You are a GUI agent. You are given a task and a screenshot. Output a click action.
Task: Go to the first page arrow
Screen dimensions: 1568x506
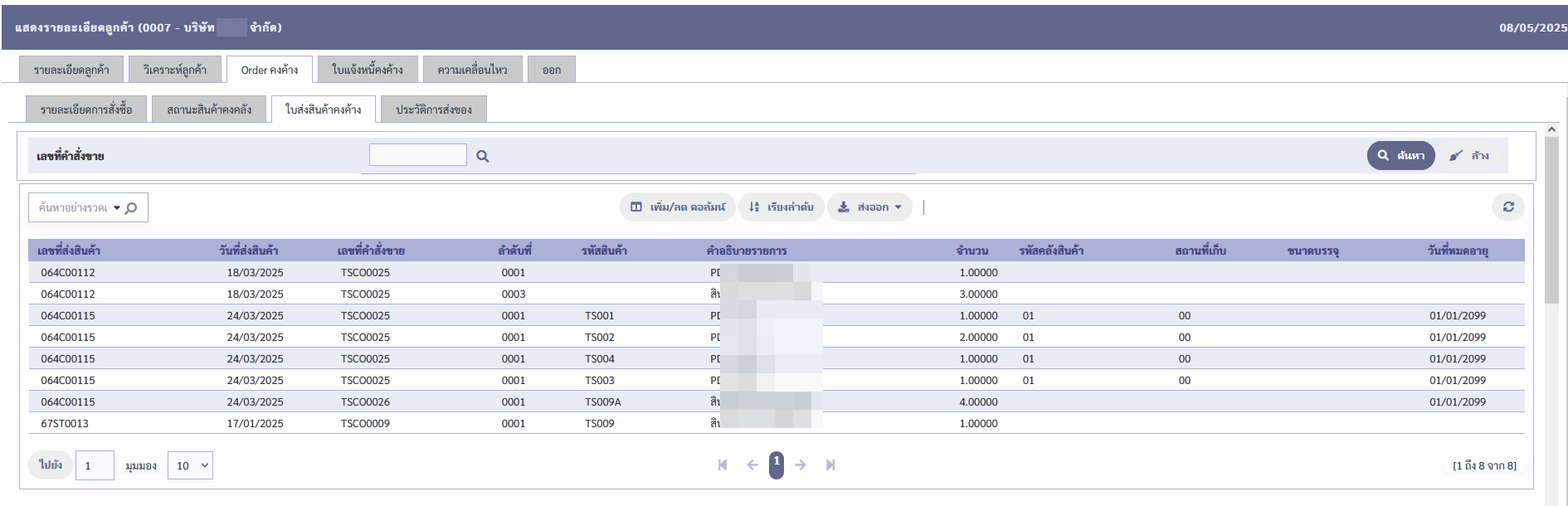click(723, 465)
